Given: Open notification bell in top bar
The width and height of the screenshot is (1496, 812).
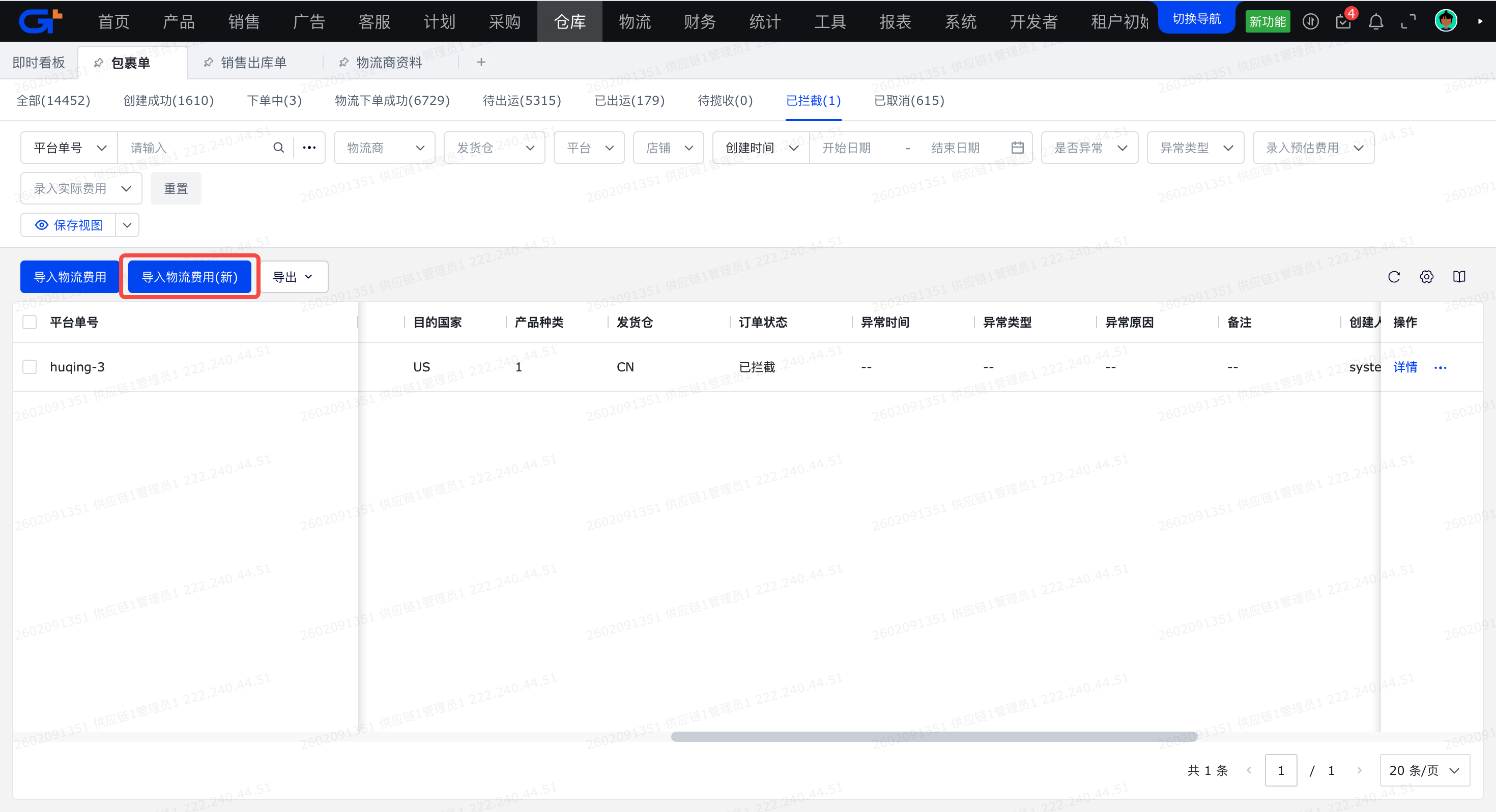Looking at the screenshot, I should pyautogui.click(x=1375, y=21).
